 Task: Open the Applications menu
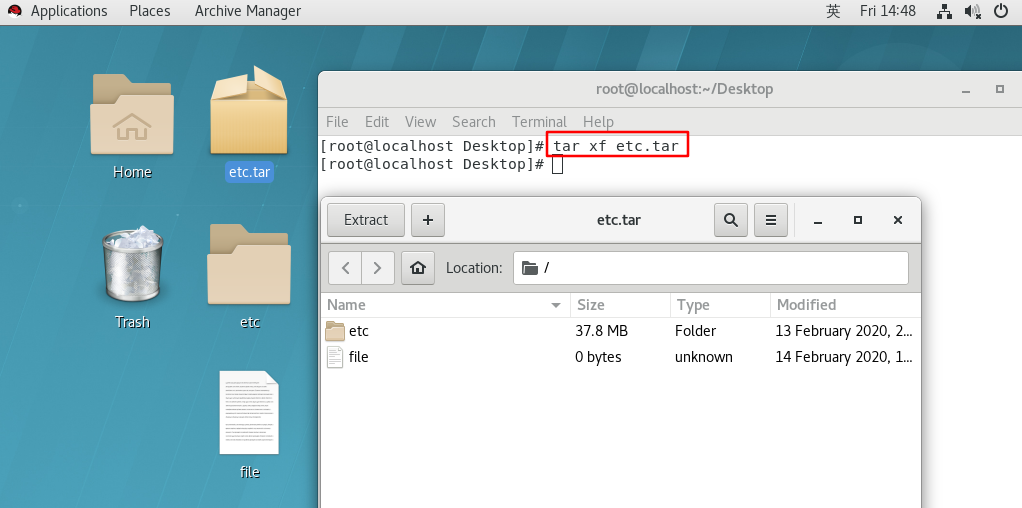[69, 11]
